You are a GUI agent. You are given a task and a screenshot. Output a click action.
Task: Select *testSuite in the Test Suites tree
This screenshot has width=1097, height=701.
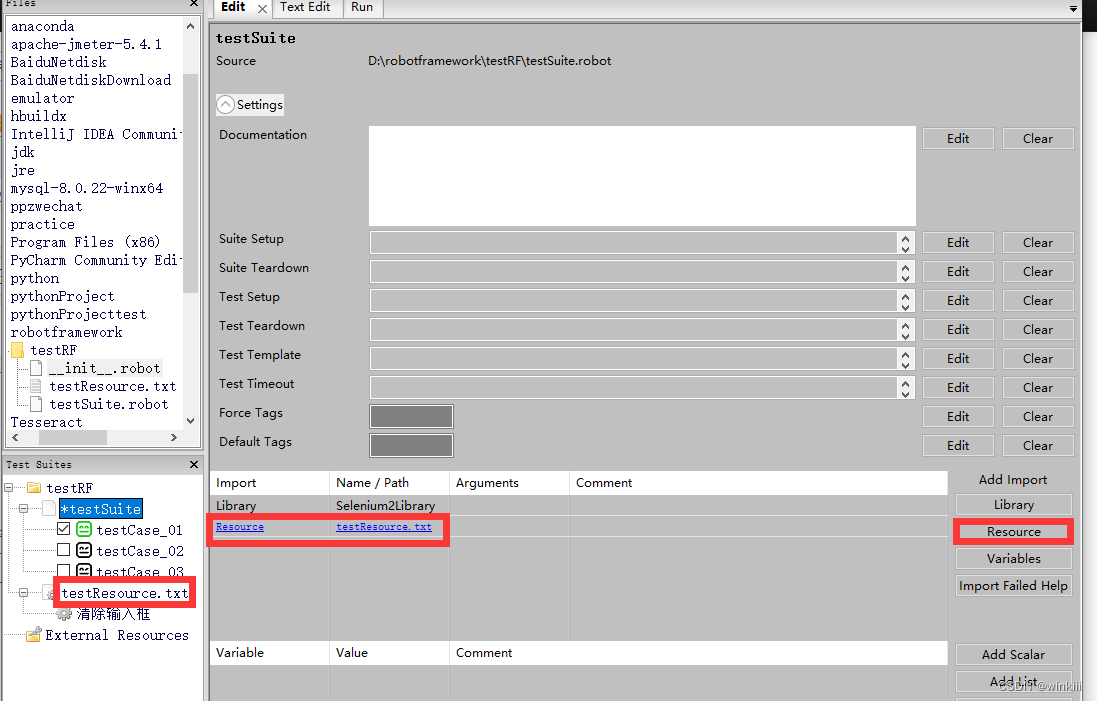101,509
